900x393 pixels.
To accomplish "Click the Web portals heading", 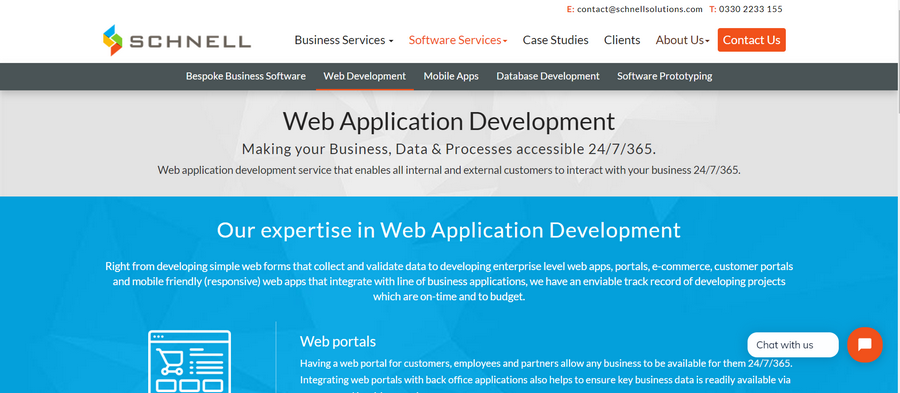I will (338, 341).
